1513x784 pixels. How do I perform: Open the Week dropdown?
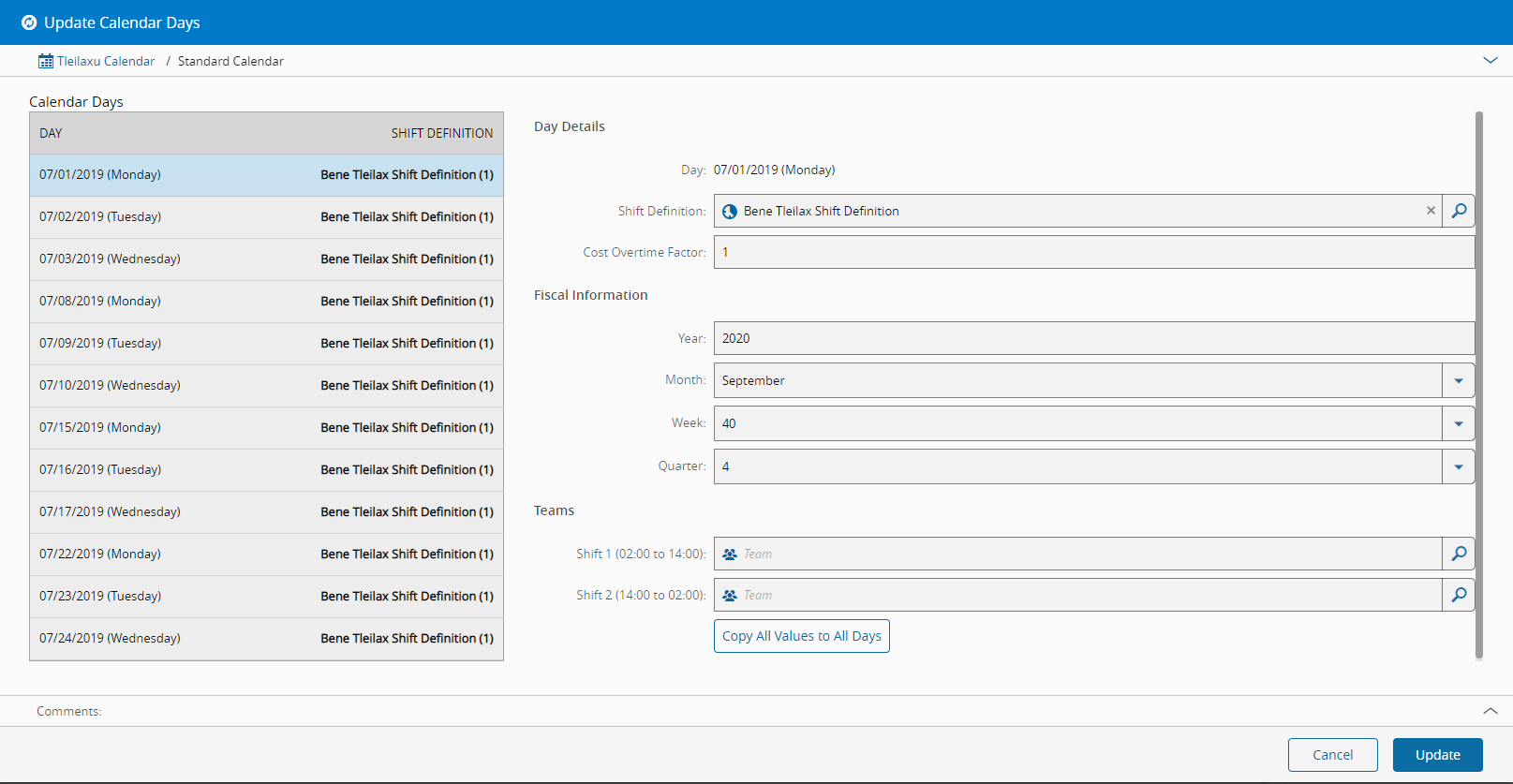click(1458, 423)
